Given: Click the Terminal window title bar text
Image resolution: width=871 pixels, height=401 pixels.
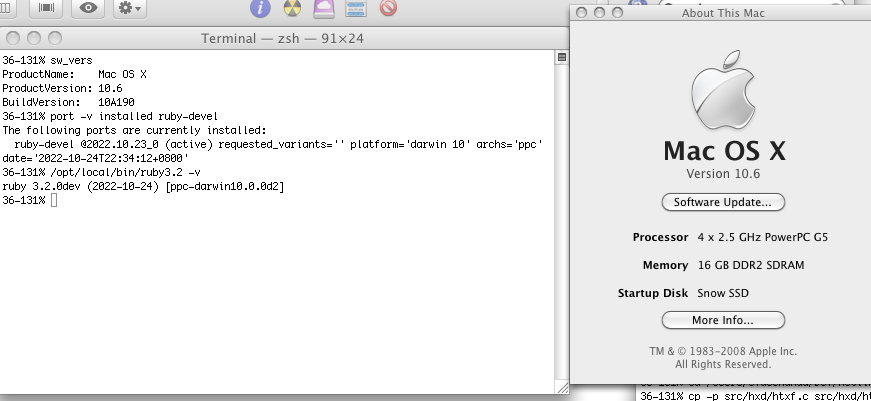Looking at the screenshot, I should coord(282,38).
